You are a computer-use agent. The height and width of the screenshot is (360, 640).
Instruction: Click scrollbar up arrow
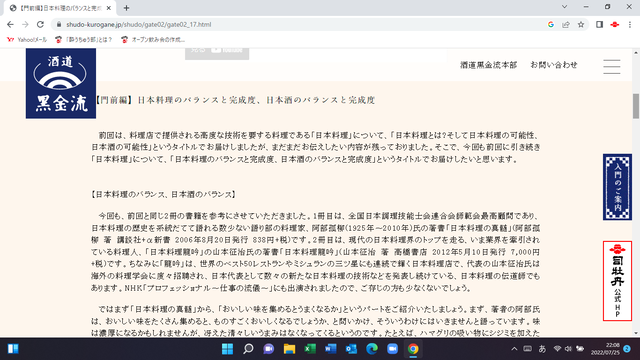pyautogui.click(x=636, y=52)
